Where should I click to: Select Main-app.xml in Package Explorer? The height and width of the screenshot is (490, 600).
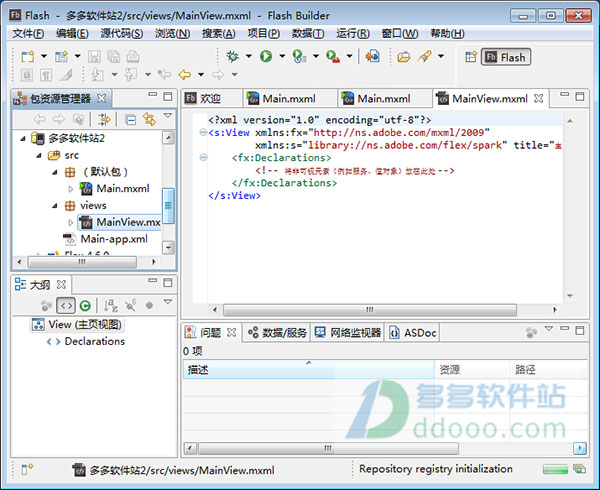point(114,239)
